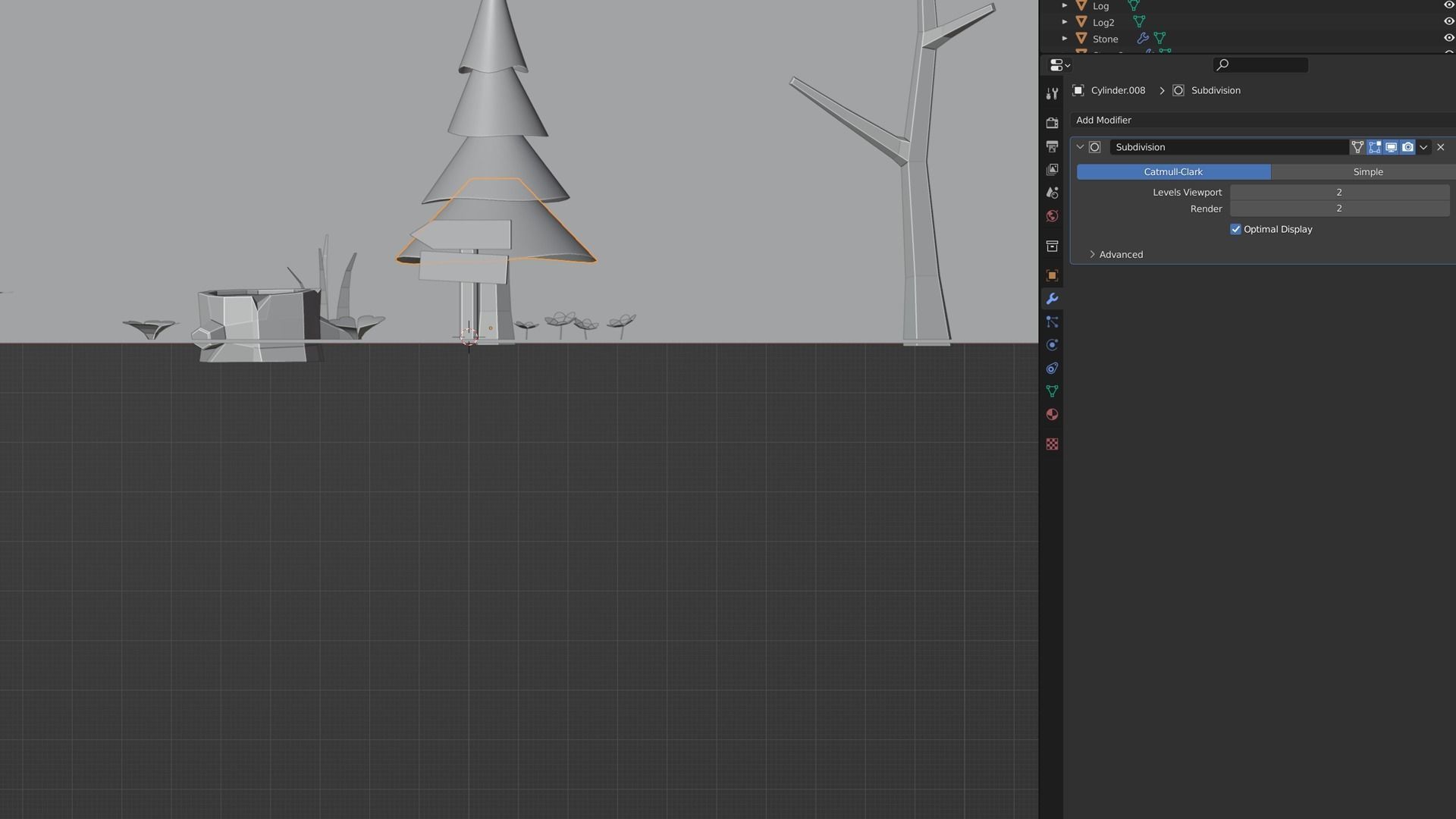Hide the Stone object in outliner
The image size is (1456, 819).
coord(1448,38)
